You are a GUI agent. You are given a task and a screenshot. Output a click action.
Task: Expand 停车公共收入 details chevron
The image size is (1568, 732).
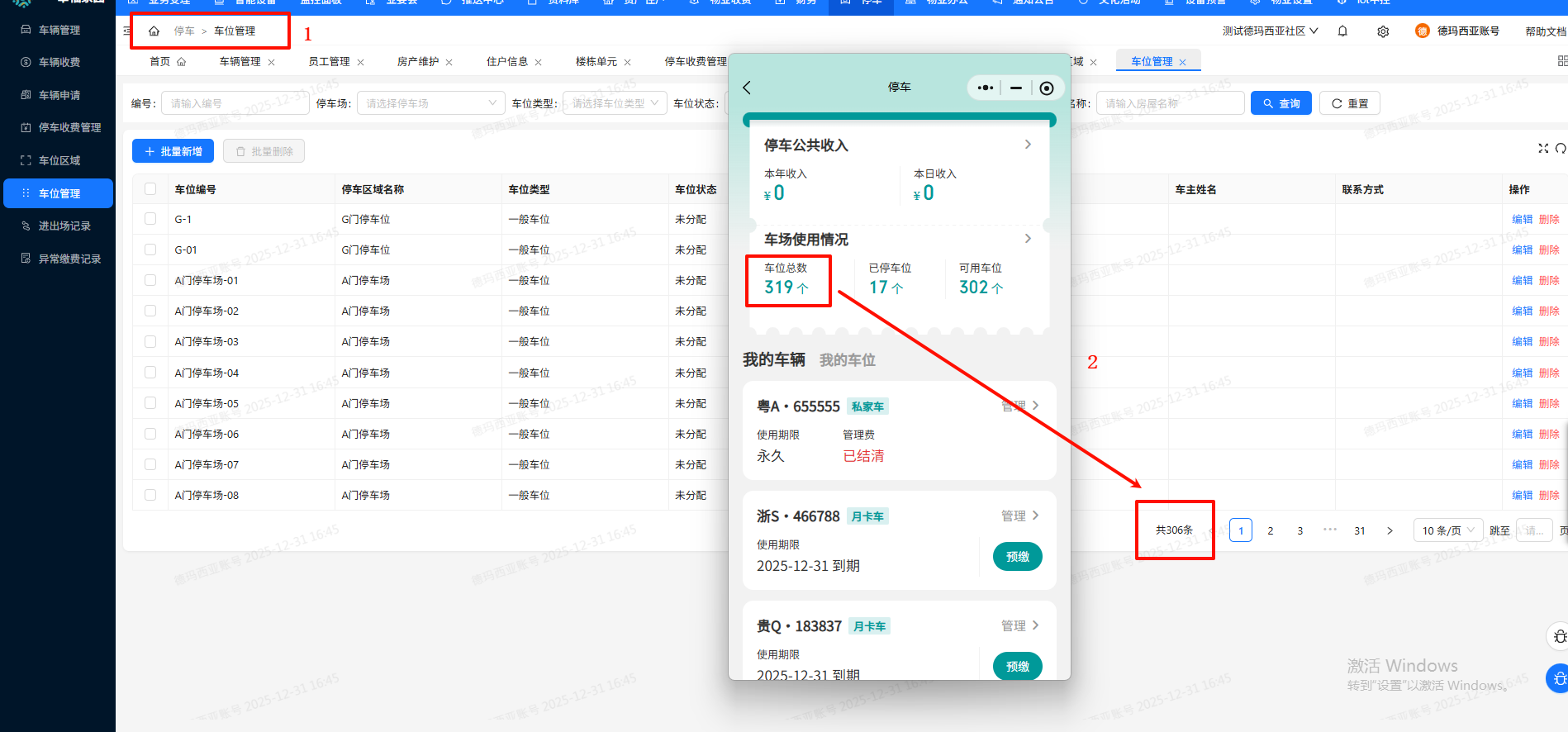1028,145
